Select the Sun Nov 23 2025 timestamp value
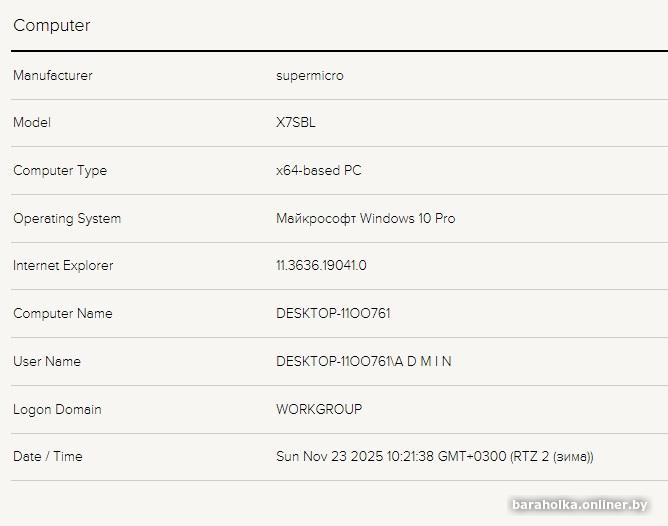Viewport: 668px width, 526px height. [435, 457]
